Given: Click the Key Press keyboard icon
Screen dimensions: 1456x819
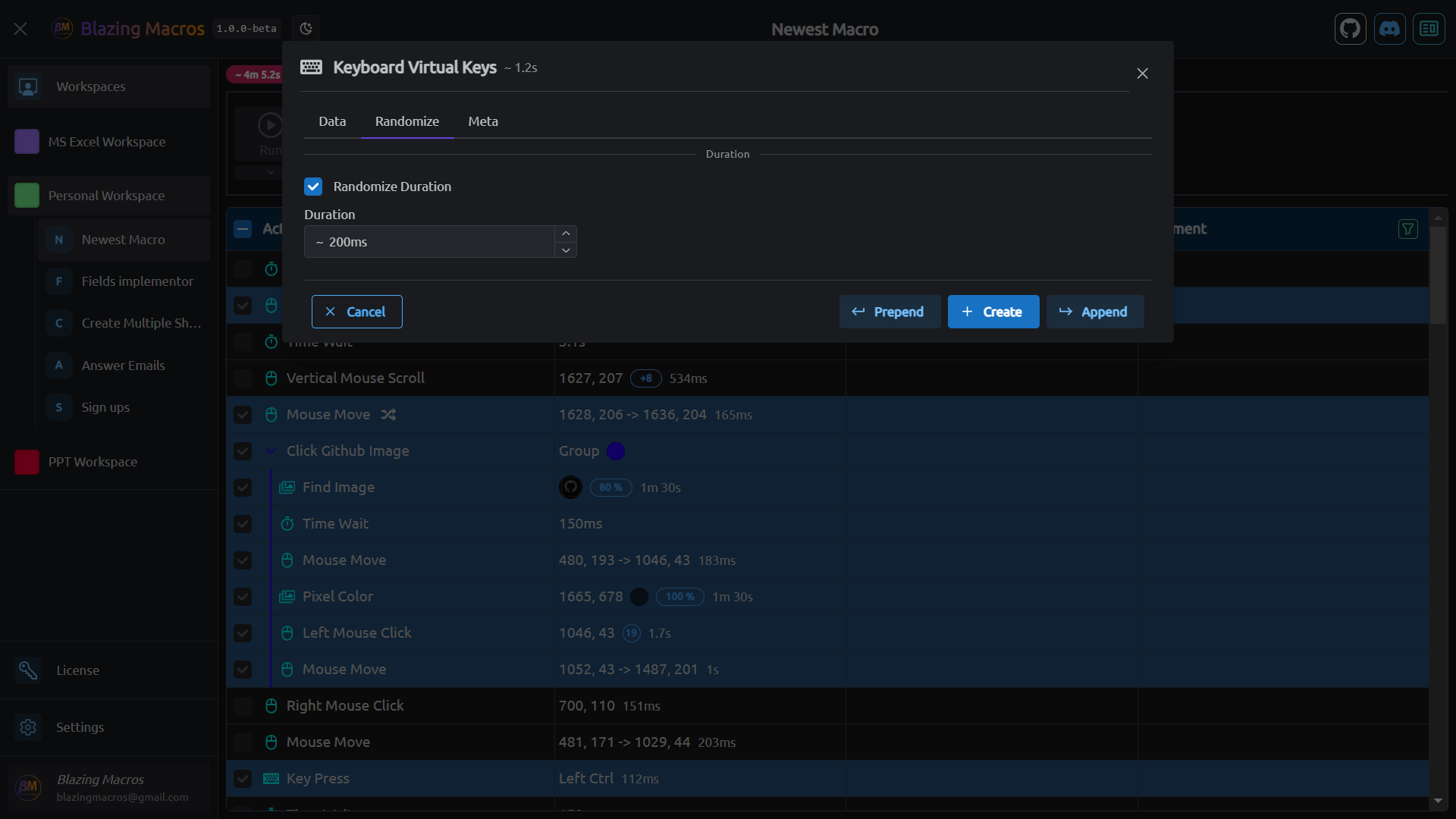Looking at the screenshot, I should 271,779.
